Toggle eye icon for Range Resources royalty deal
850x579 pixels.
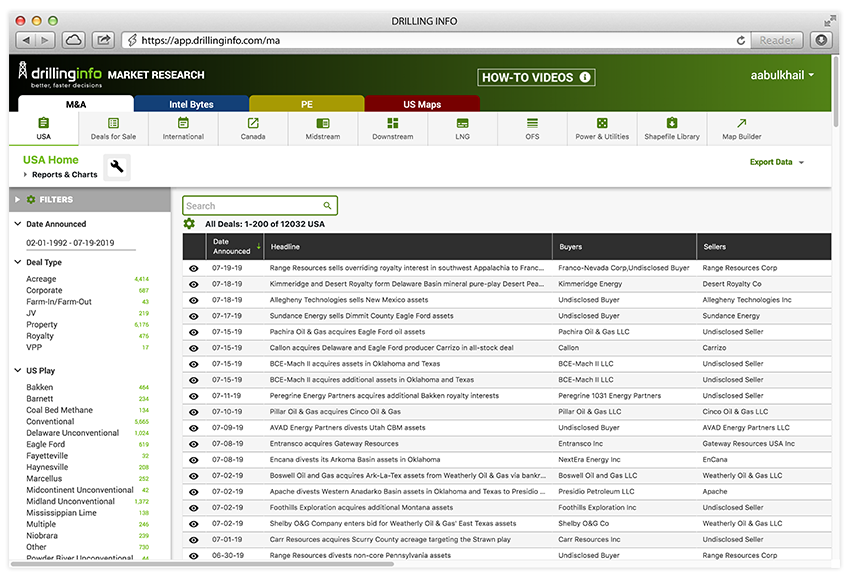194,268
